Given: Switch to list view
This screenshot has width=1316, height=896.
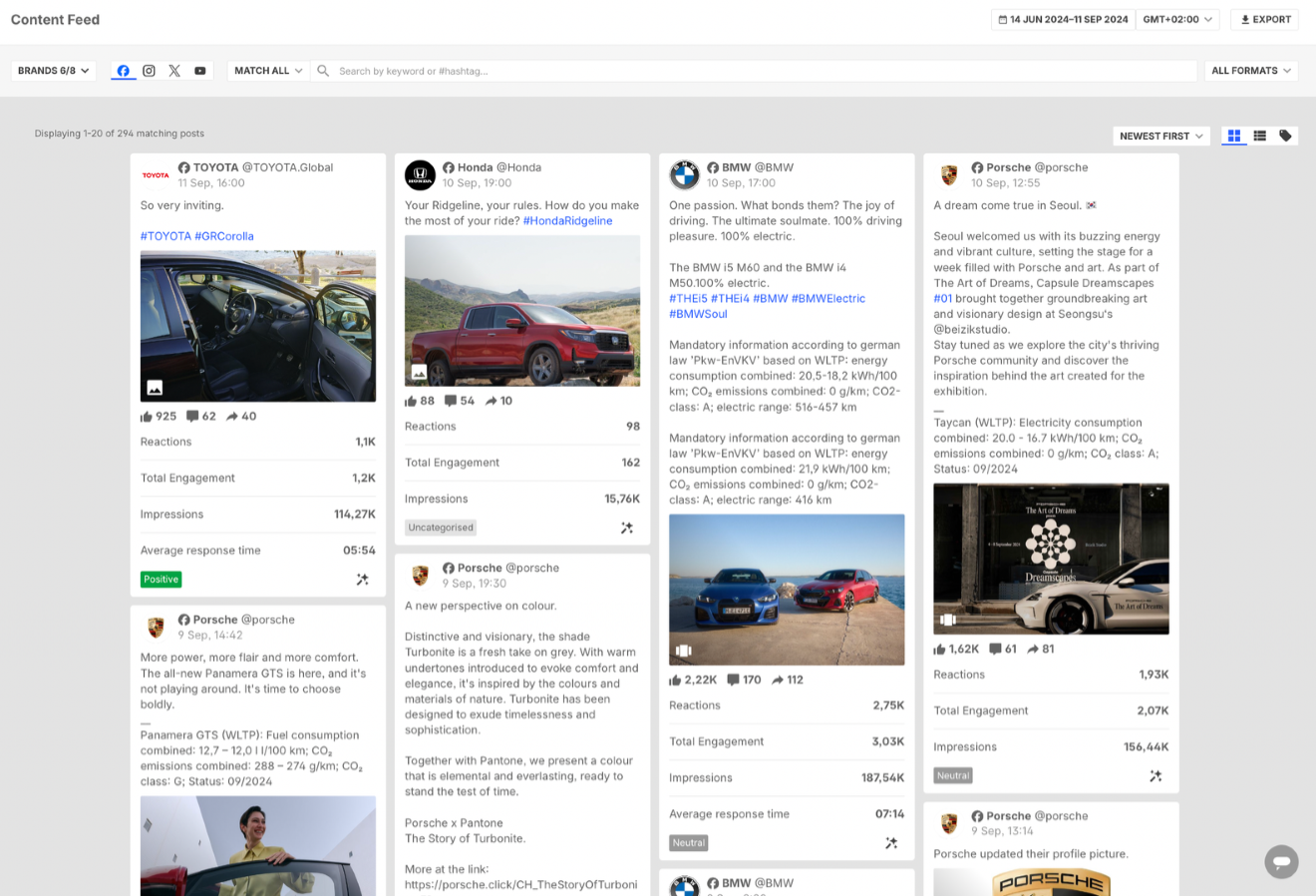Looking at the screenshot, I should pyautogui.click(x=1260, y=136).
